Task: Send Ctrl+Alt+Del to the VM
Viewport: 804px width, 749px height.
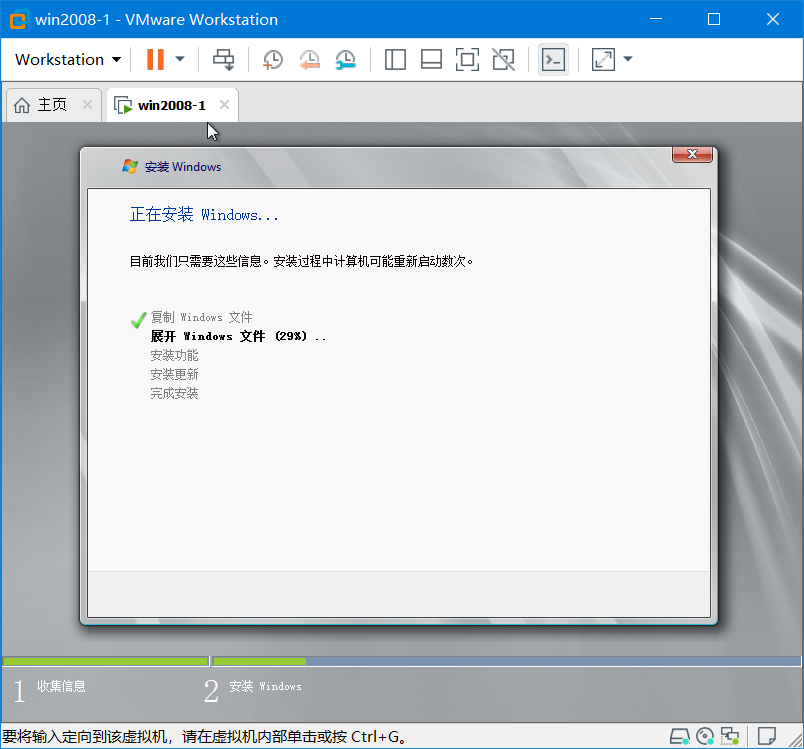Action: [224, 59]
